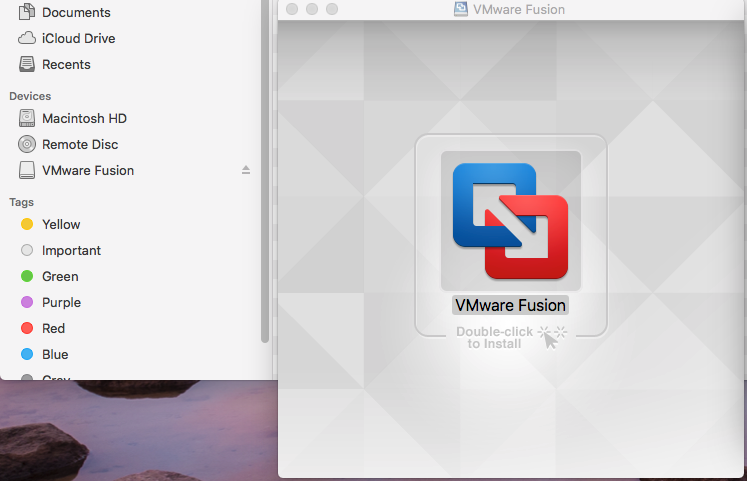This screenshot has width=747, height=481.
Task: Filter by Blue tag
Action: click(55, 354)
